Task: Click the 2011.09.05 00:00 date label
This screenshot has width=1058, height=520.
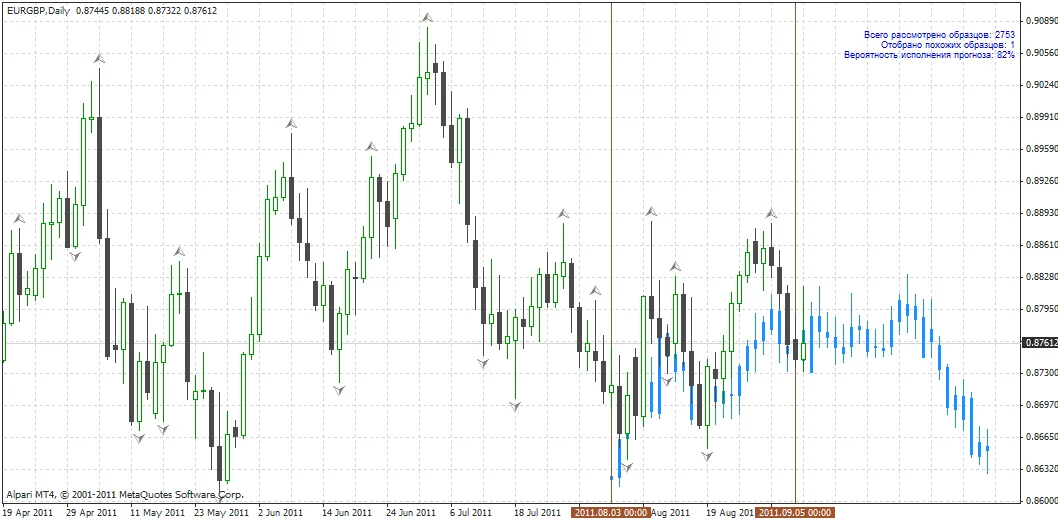Action: [795, 513]
